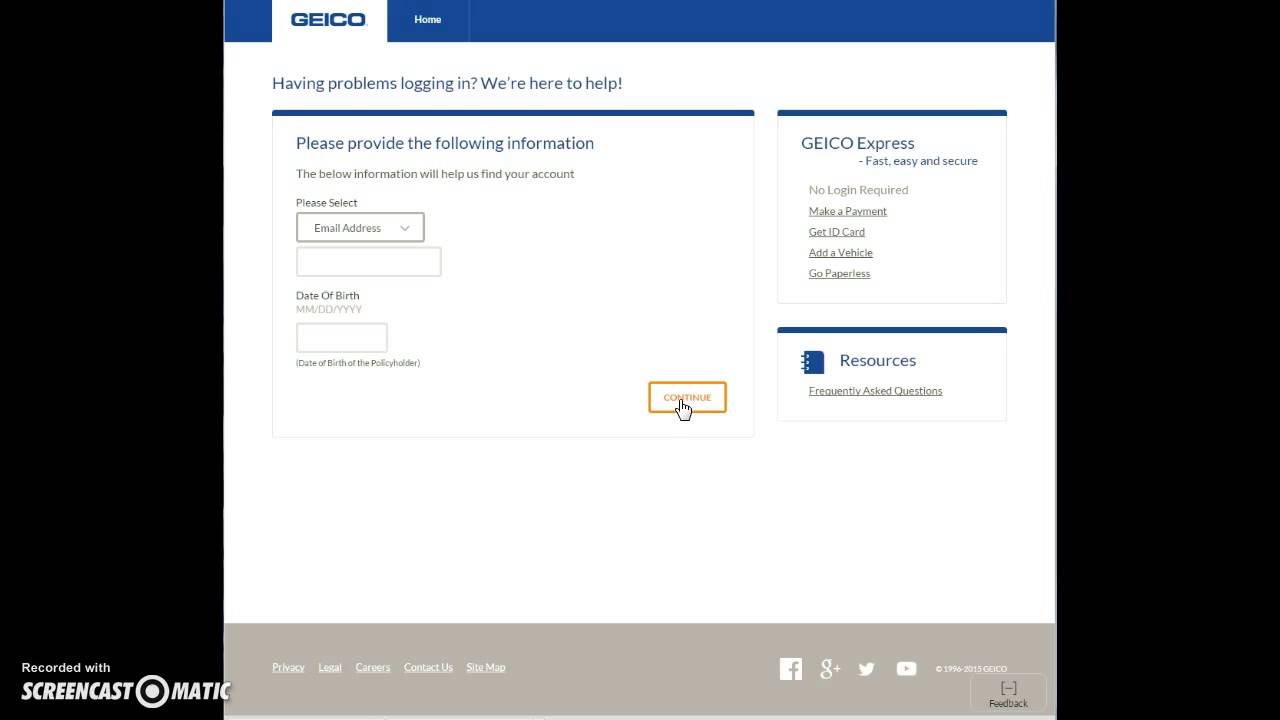Click the 'Resources' heading text
1280x720 pixels.
coord(878,361)
